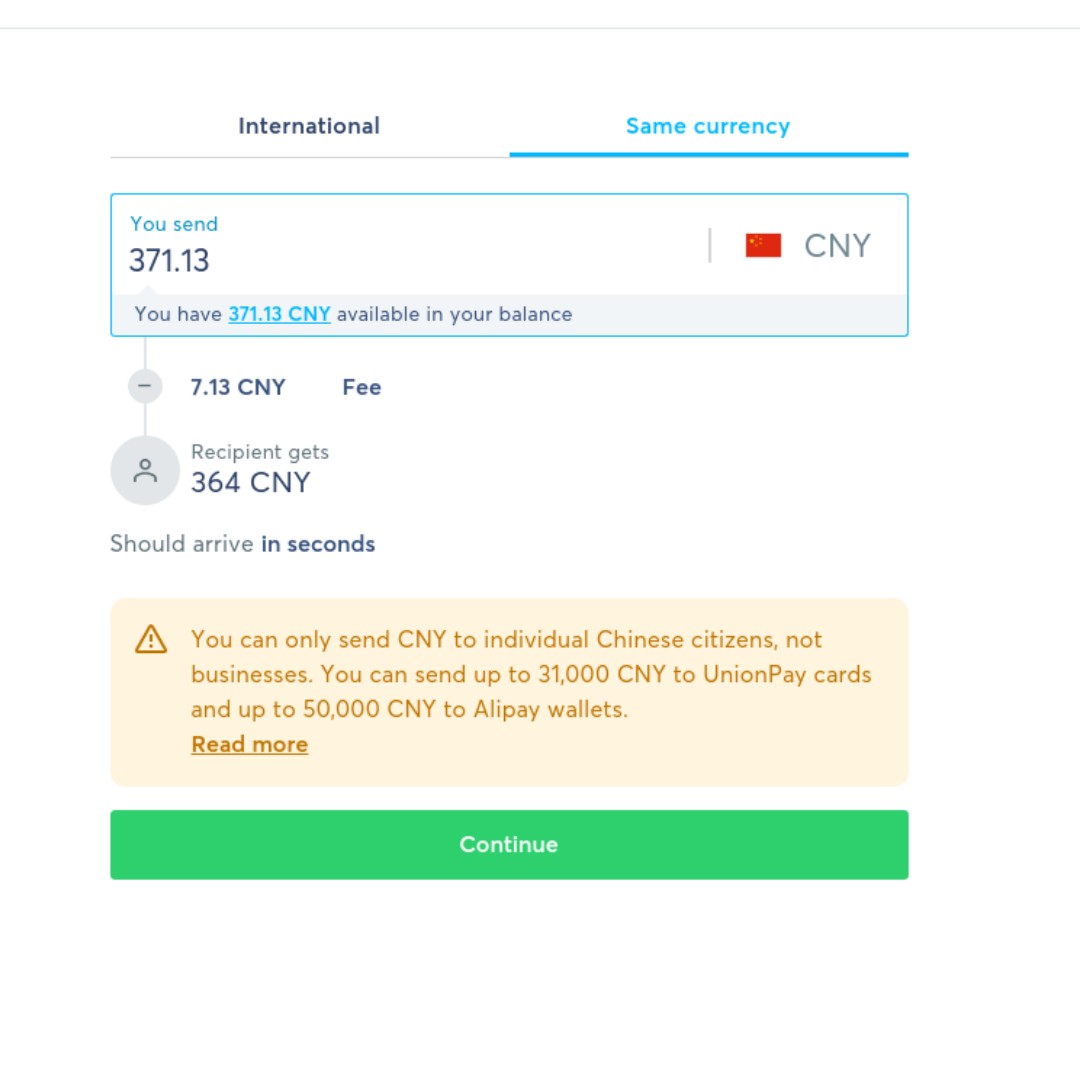The height and width of the screenshot is (1080, 1080).
Task: Switch to the International tab
Action: click(309, 127)
